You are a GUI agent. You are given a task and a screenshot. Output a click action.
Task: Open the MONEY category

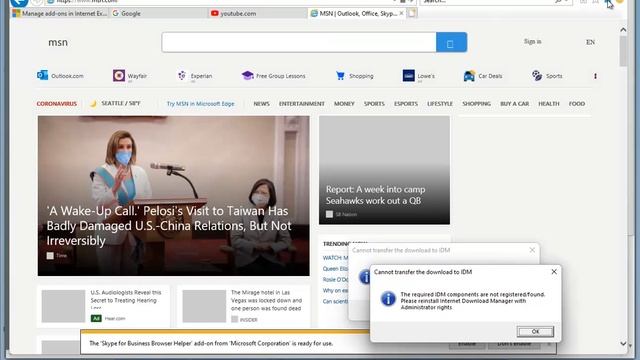[344, 104]
